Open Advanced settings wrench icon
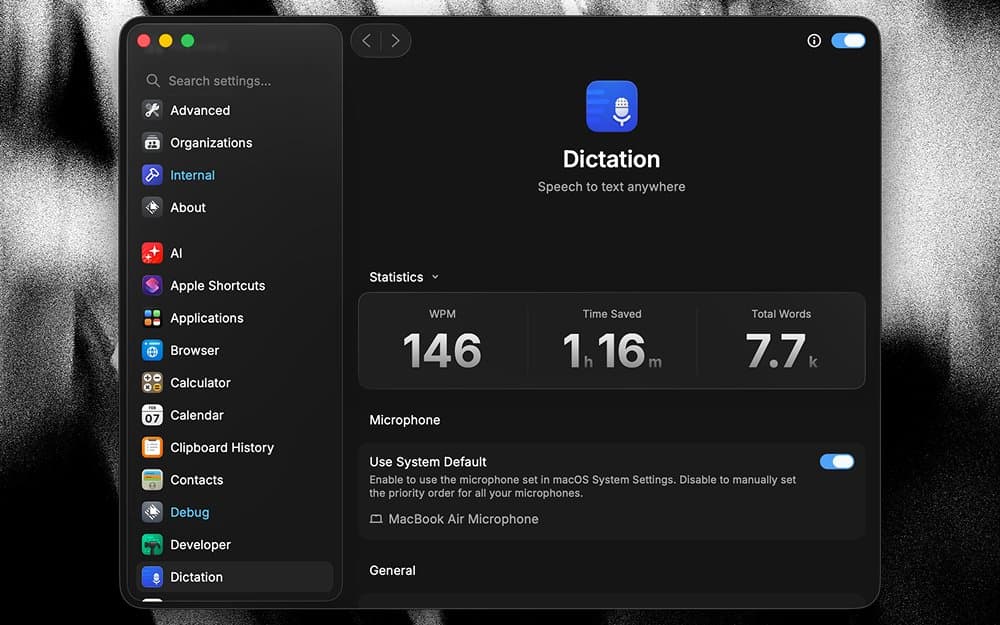The width and height of the screenshot is (1000, 625). 152,110
